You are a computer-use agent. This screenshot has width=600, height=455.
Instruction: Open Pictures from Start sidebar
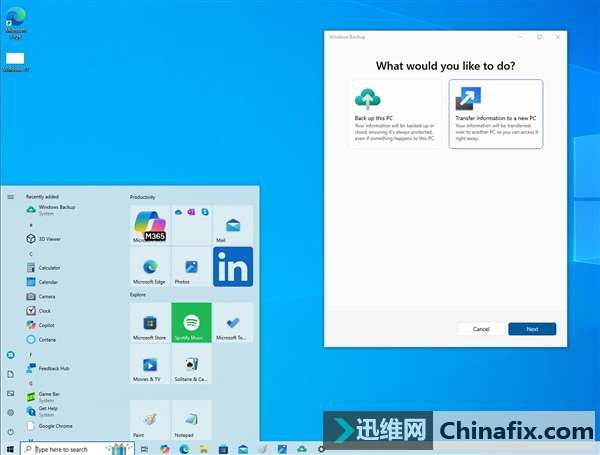[x=11, y=393]
